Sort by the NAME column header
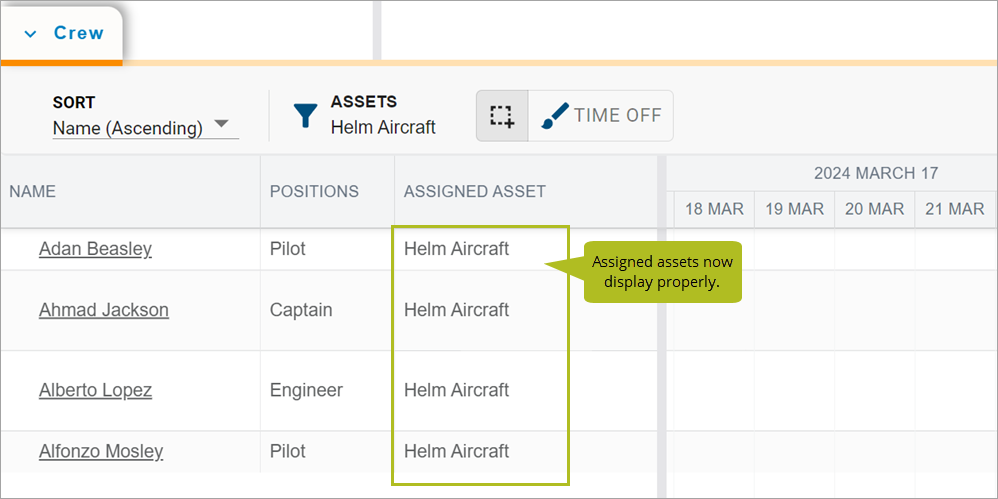Screen dimensions: 998x499 tap(32, 192)
